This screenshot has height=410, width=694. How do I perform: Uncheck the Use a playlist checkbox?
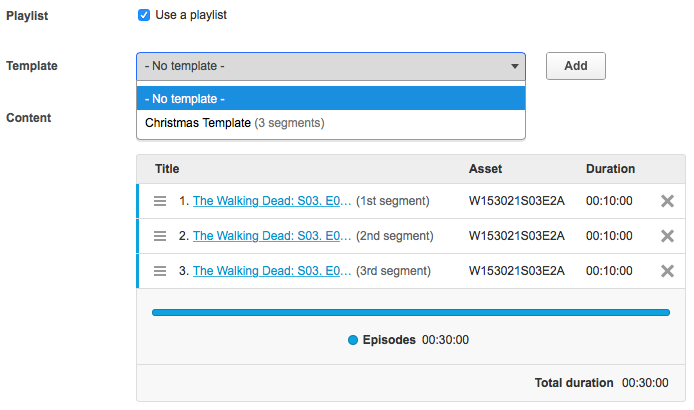[x=144, y=15]
